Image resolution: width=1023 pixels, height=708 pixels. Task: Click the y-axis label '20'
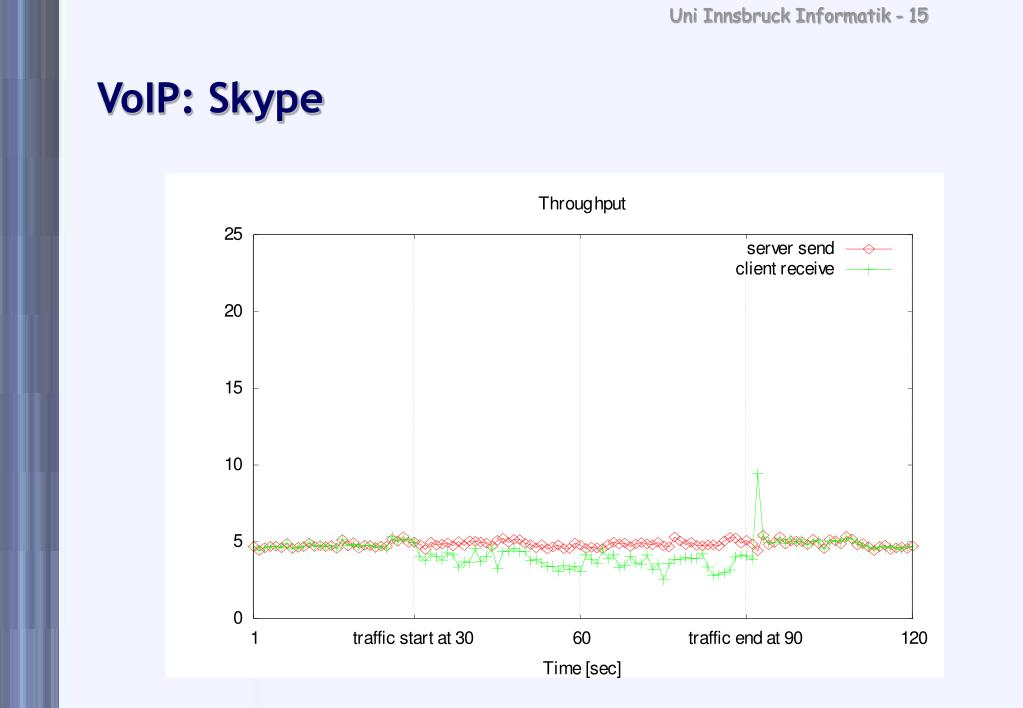click(233, 311)
